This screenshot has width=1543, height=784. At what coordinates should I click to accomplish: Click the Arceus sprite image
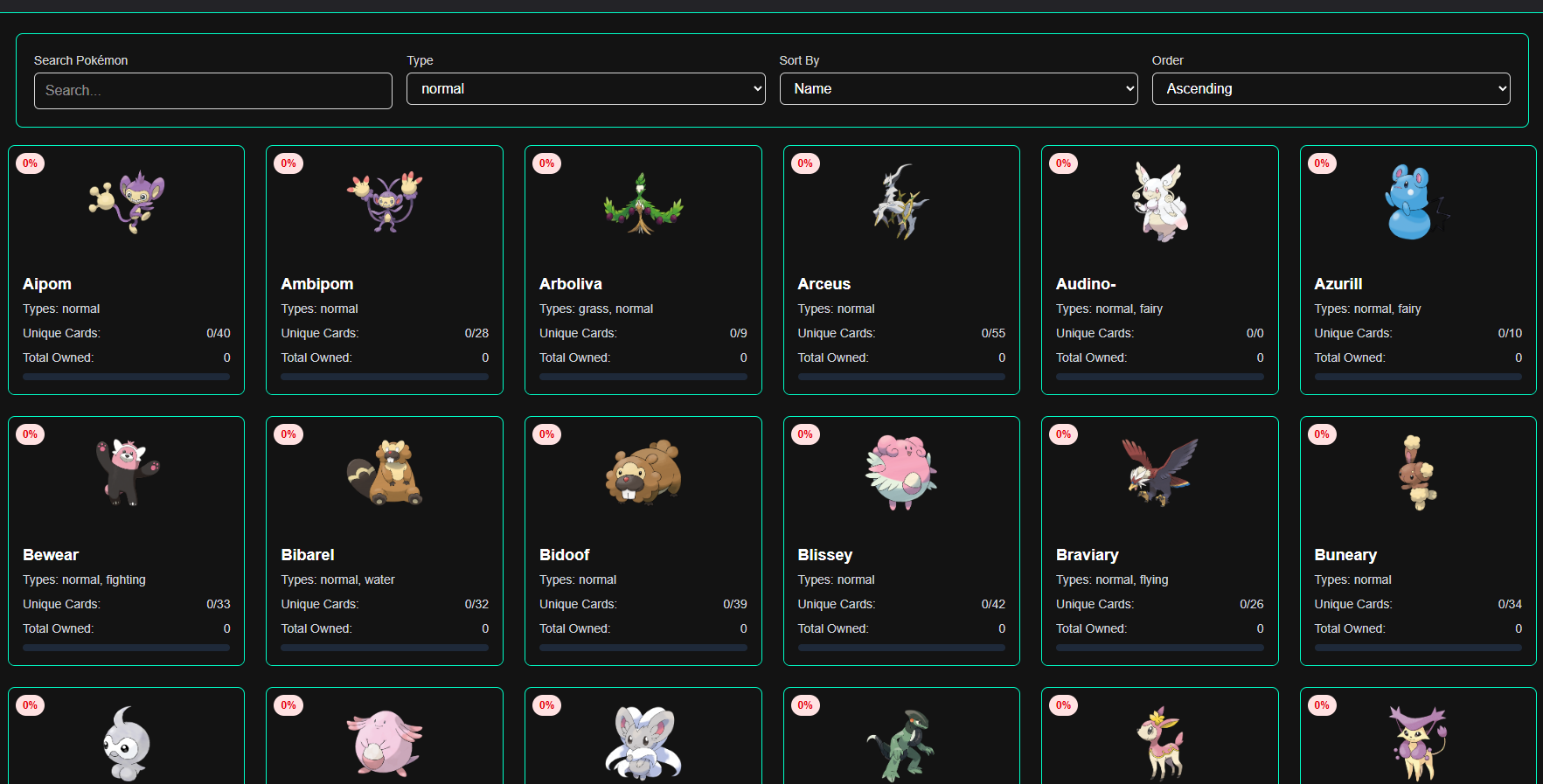click(901, 202)
